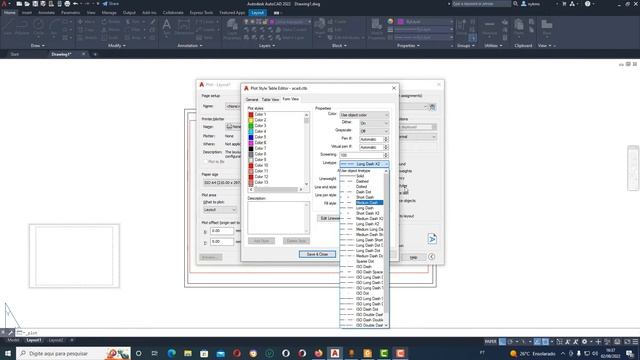Click Help button in Plot dialog
This screenshot has width=640, height=360.
pos(413,258)
